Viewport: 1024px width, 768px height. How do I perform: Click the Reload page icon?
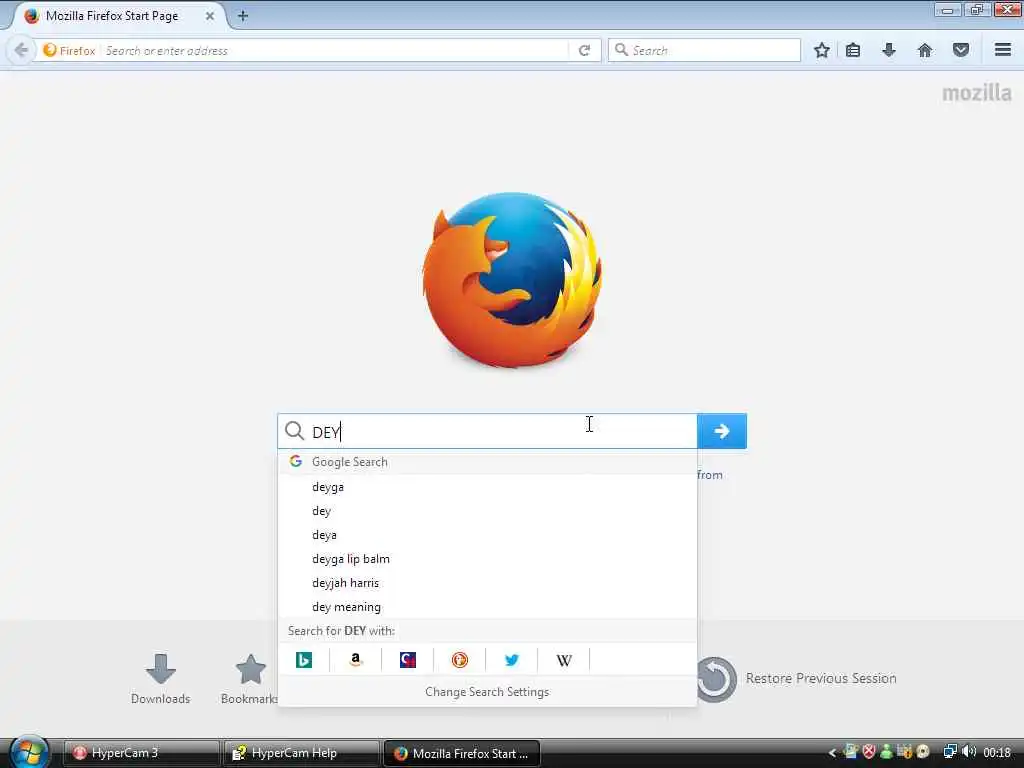(584, 50)
